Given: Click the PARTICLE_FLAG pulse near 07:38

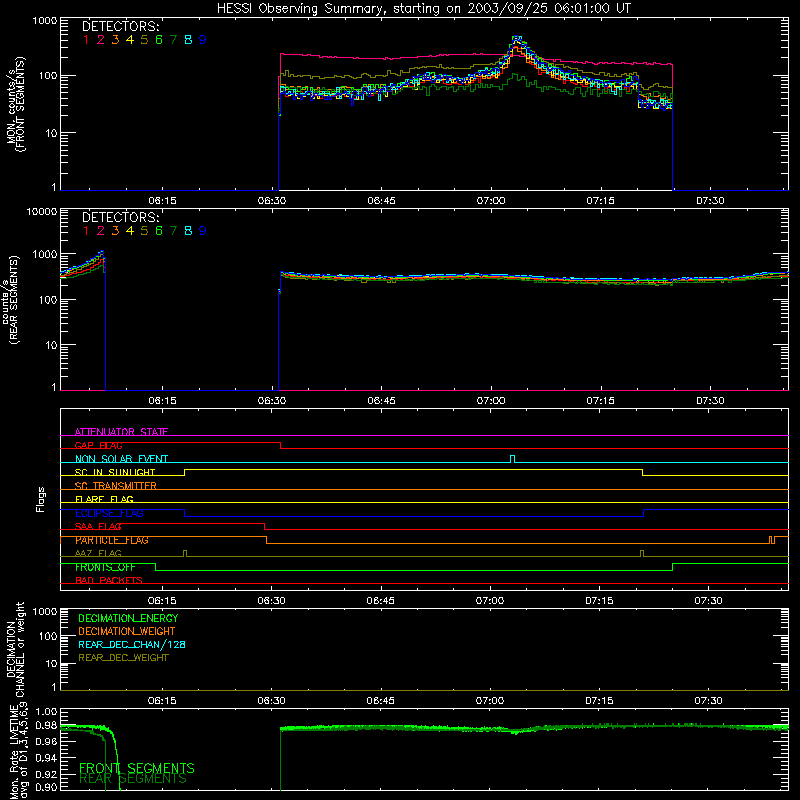Looking at the screenshot, I should pos(772,540).
